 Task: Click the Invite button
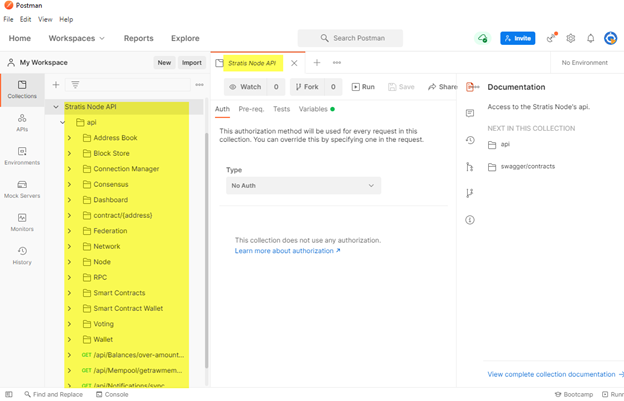pyautogui.click(x=518, y=38)
